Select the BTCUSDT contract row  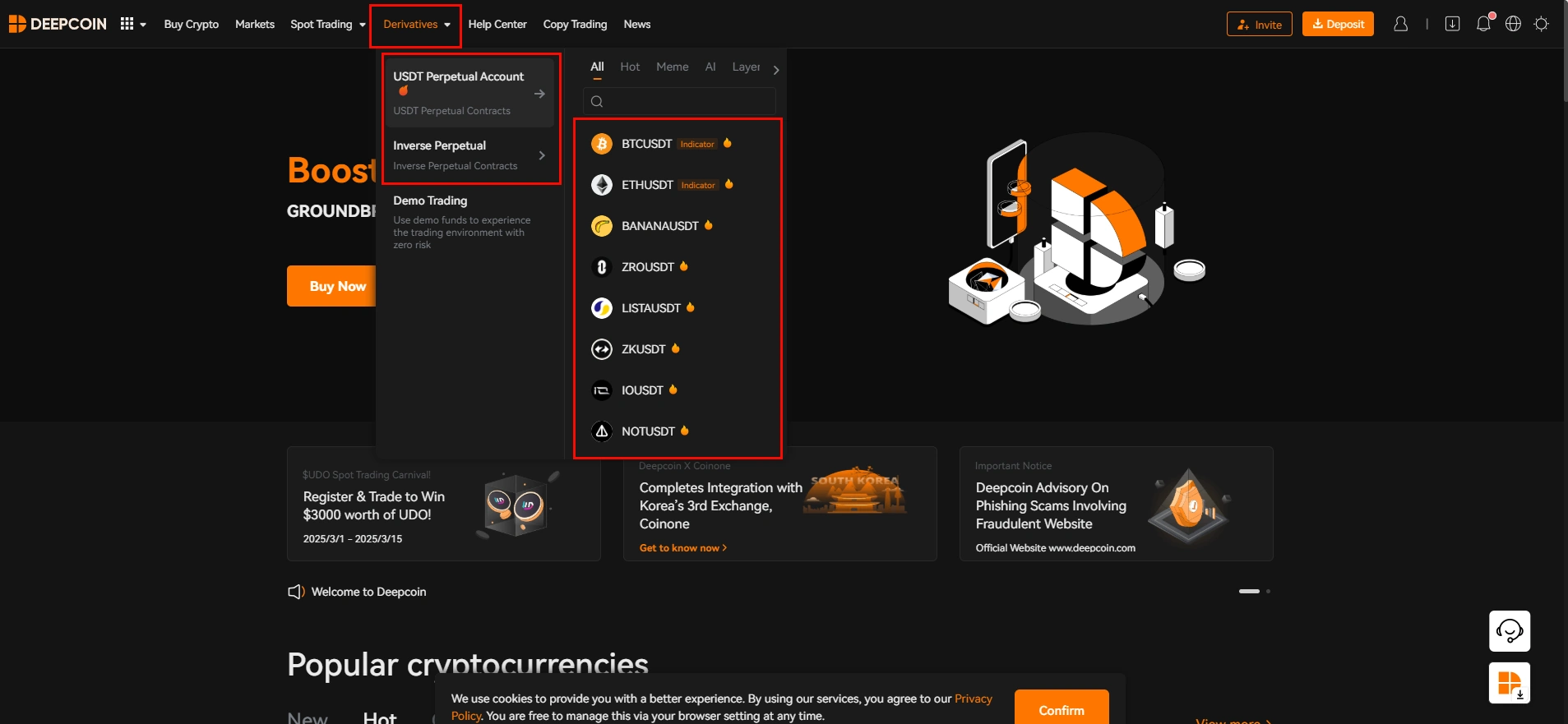click(678, 144)
